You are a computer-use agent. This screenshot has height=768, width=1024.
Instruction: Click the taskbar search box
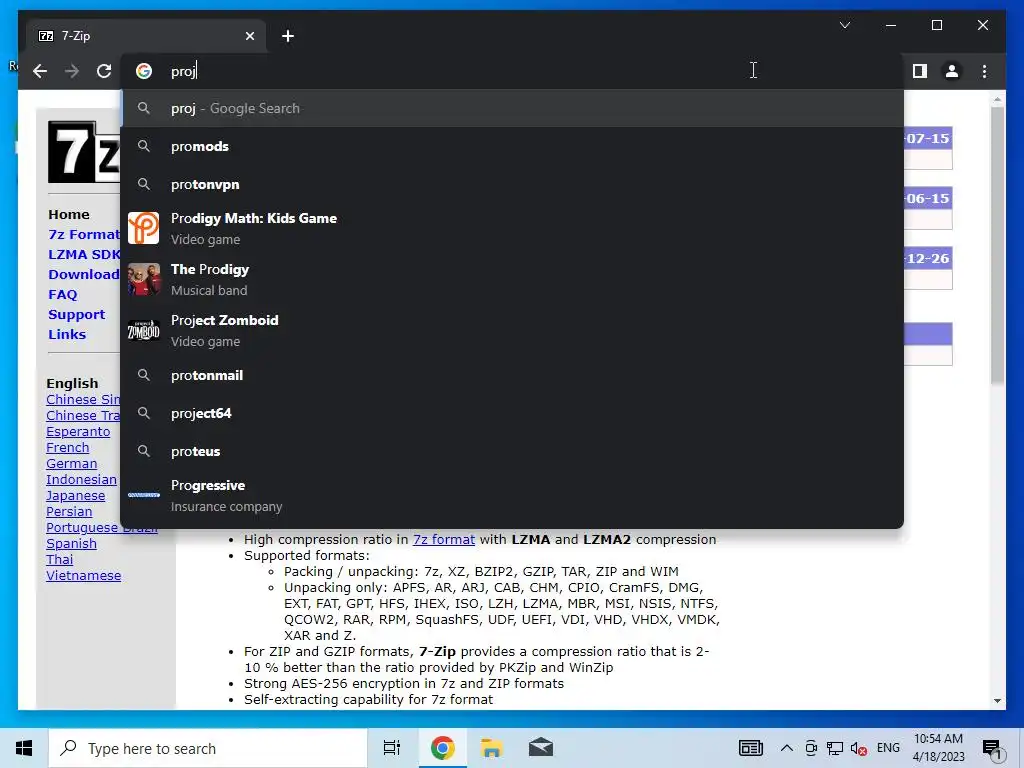click(208, 748)
